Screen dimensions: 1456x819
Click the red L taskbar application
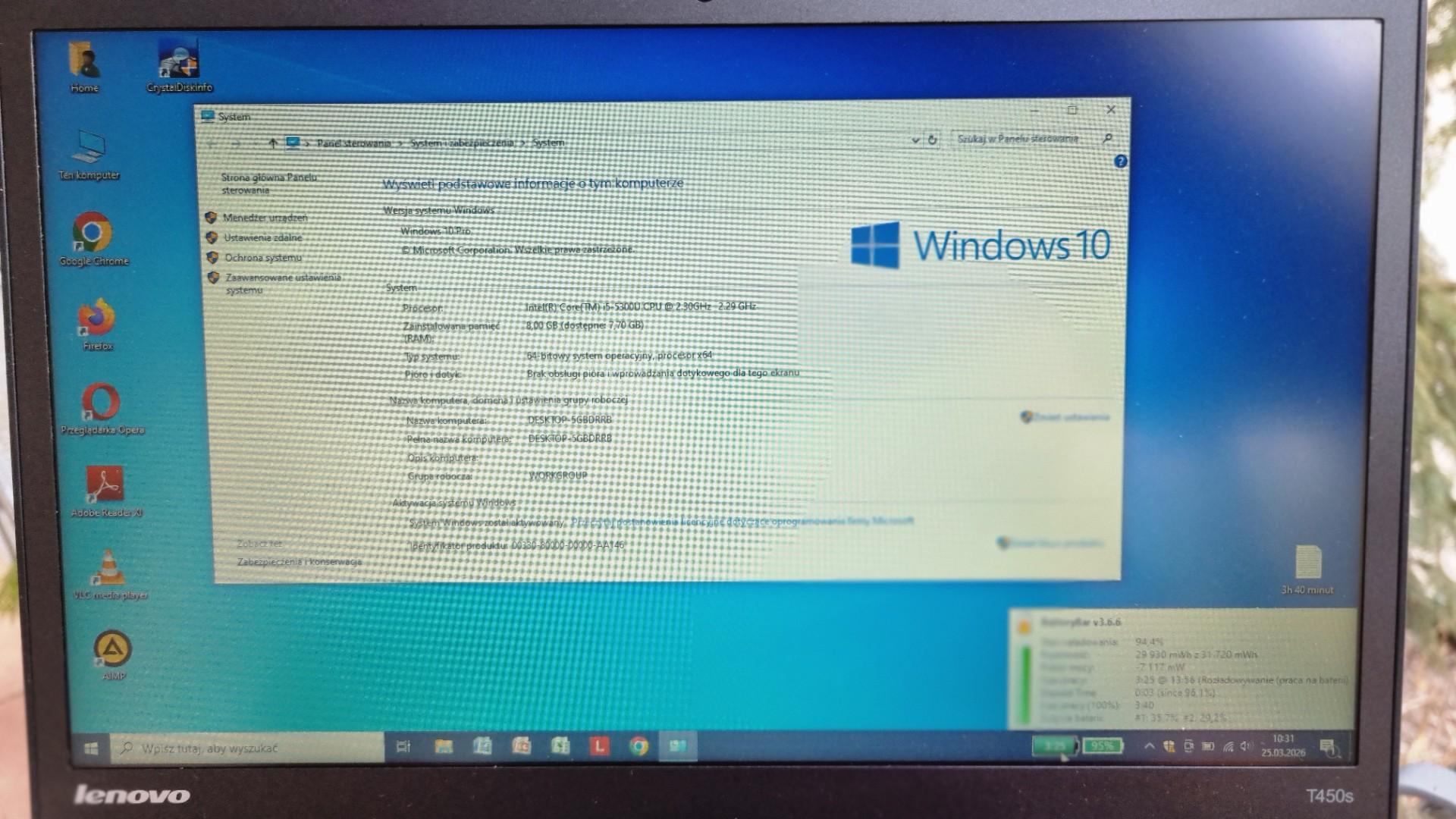pyautogui.click(x=599, y=746)
